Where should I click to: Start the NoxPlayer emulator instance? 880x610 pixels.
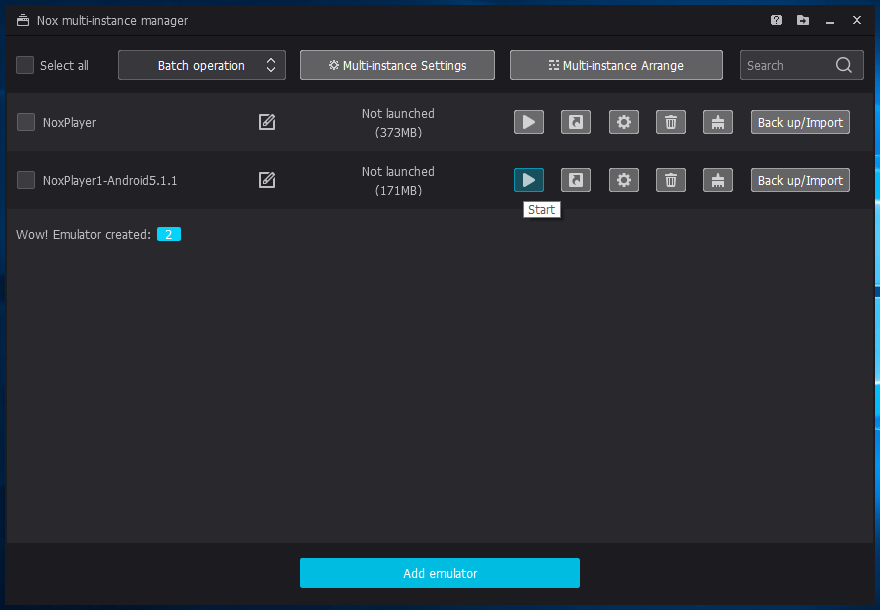[529, 122]
